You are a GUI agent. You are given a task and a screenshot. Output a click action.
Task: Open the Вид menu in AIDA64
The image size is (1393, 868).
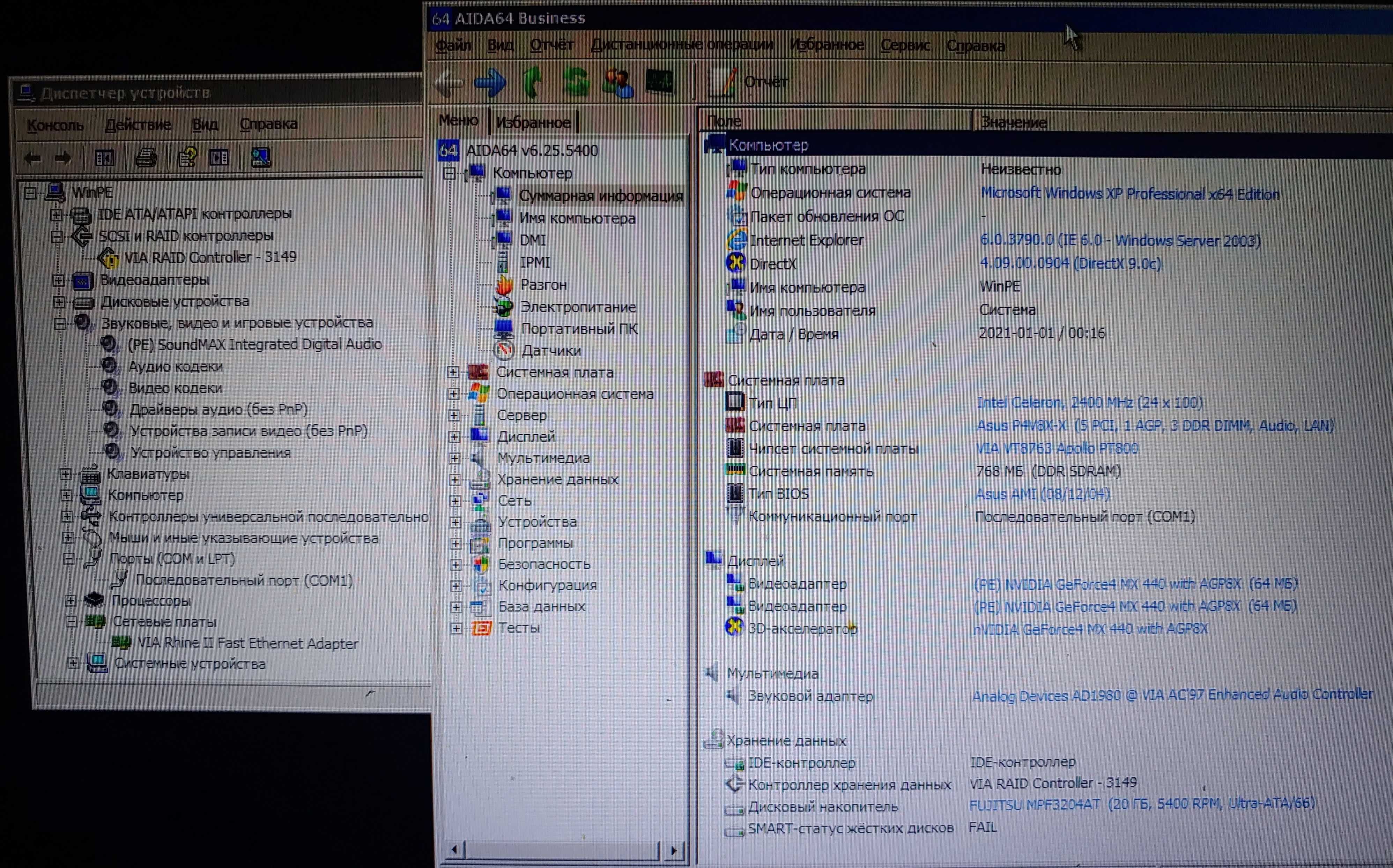pos(500,45)
